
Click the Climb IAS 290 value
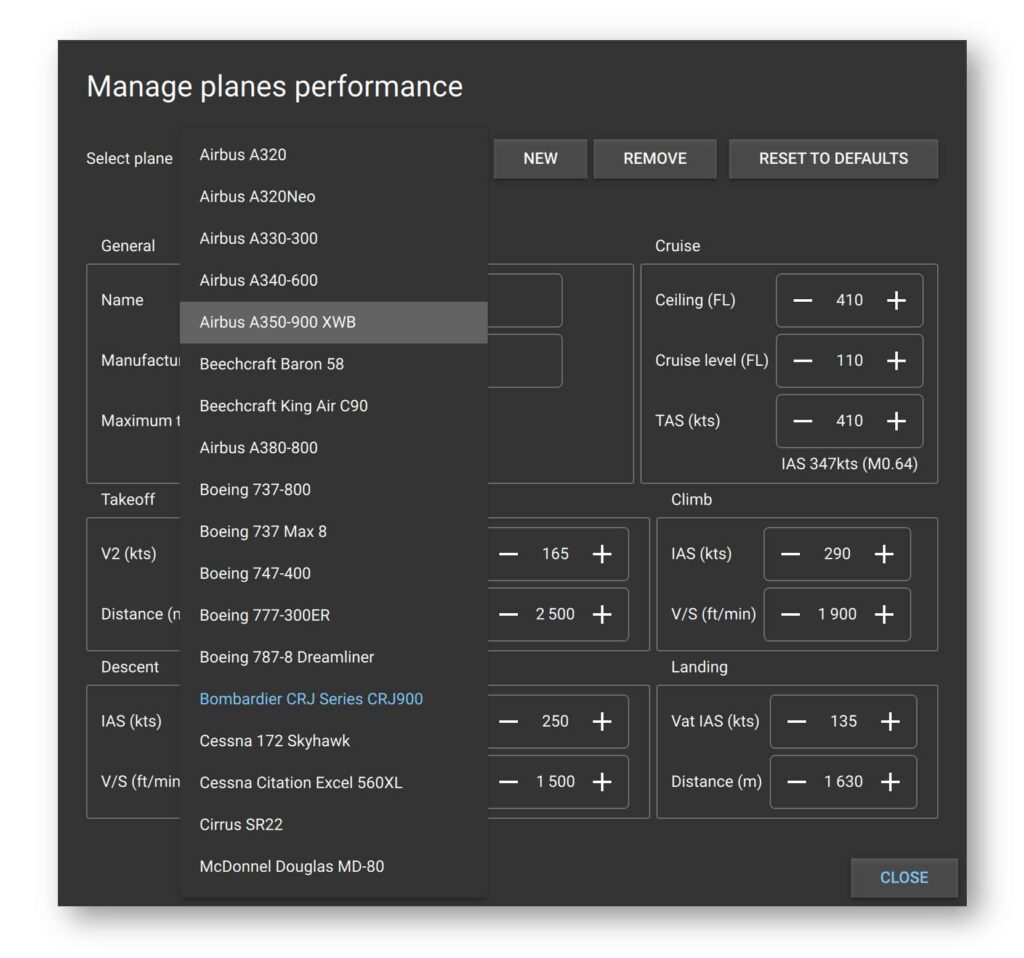pos(837,554)
